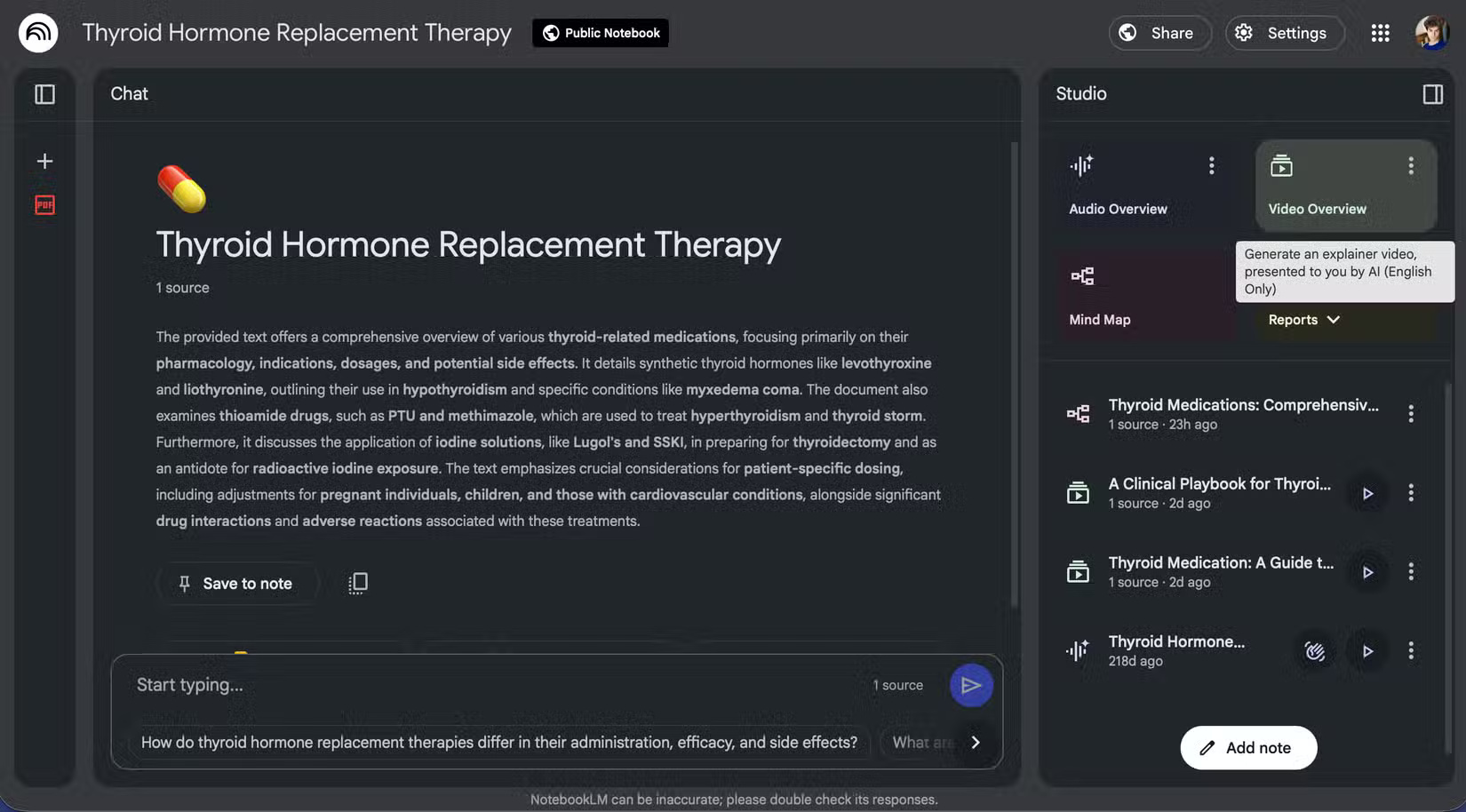Copy the notebook summary using the copy icon
1466x812 pixels.
coord(357,583)
